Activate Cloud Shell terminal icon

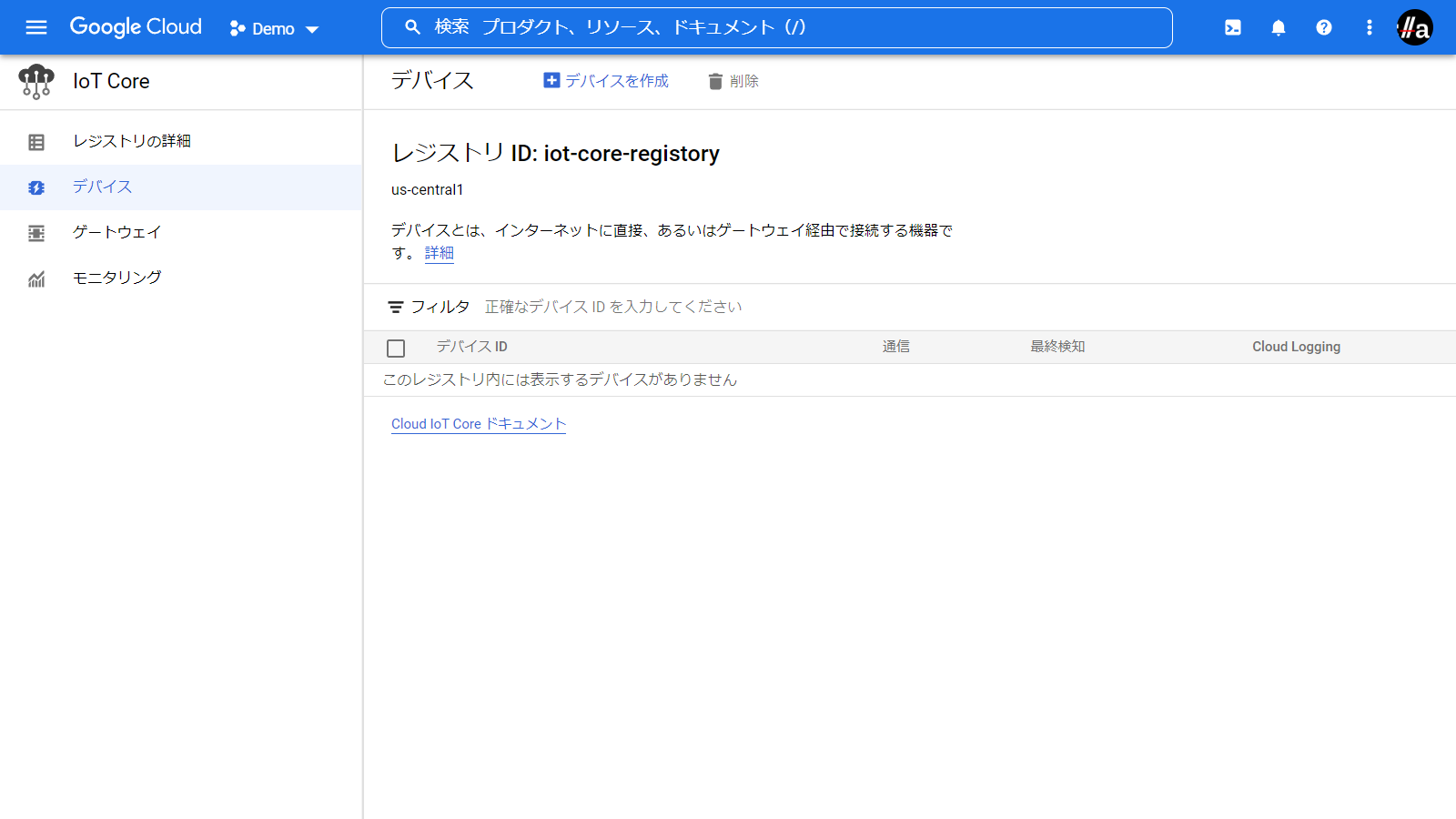pyautogui.click(x=1233, y=27)
